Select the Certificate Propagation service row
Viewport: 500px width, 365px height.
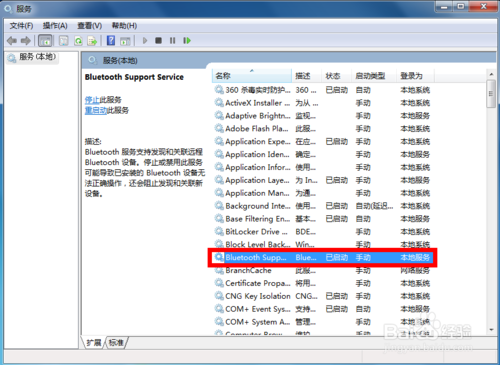pyautogui.click(x=322, y=283)
